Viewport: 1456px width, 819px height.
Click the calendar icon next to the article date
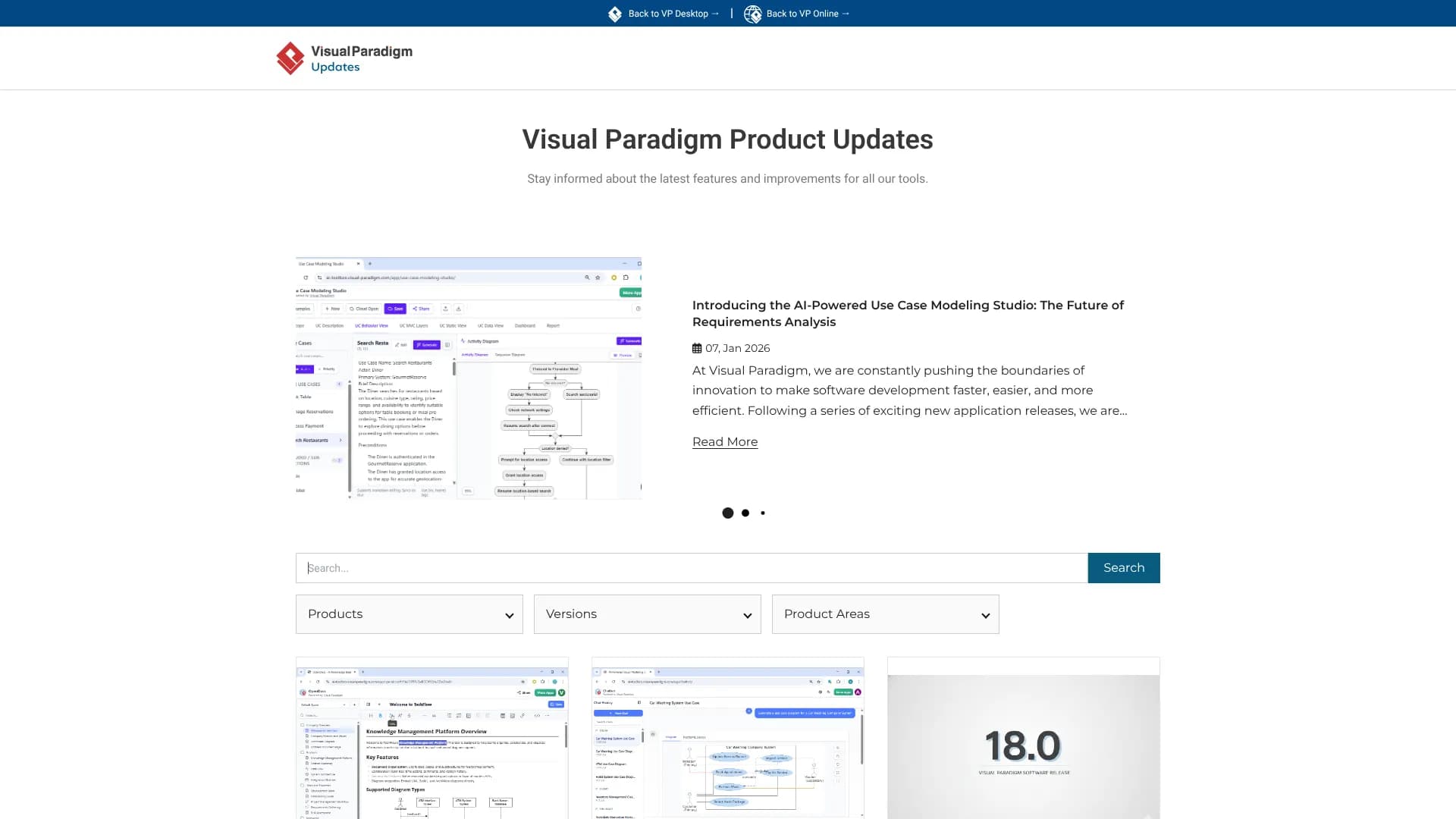pyautogui.click(x=696, y=348)
